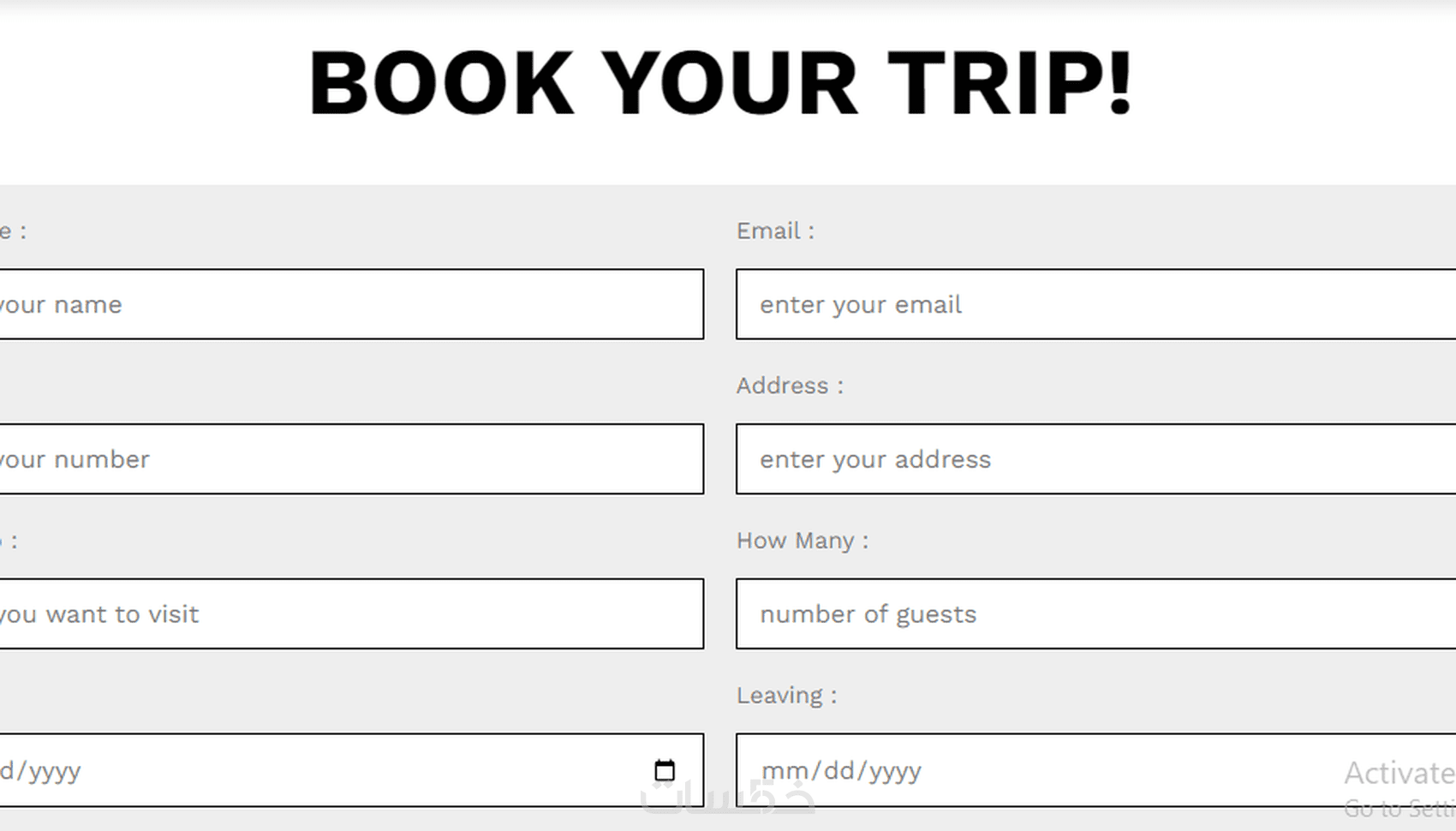Click the 'BOOK YOUR TRIP!' heading
The image size is (1456, 831).
tap(721, 82)
